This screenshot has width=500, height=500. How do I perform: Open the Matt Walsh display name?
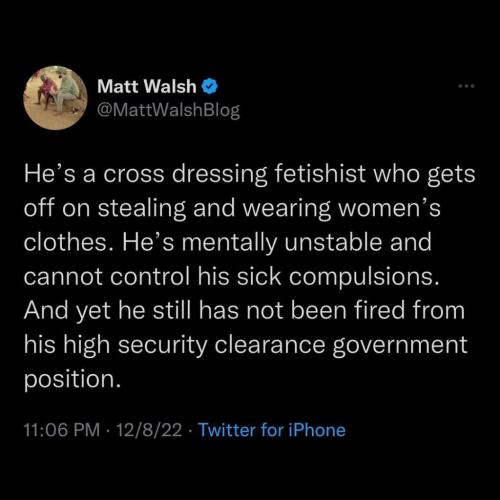[147, 86]
